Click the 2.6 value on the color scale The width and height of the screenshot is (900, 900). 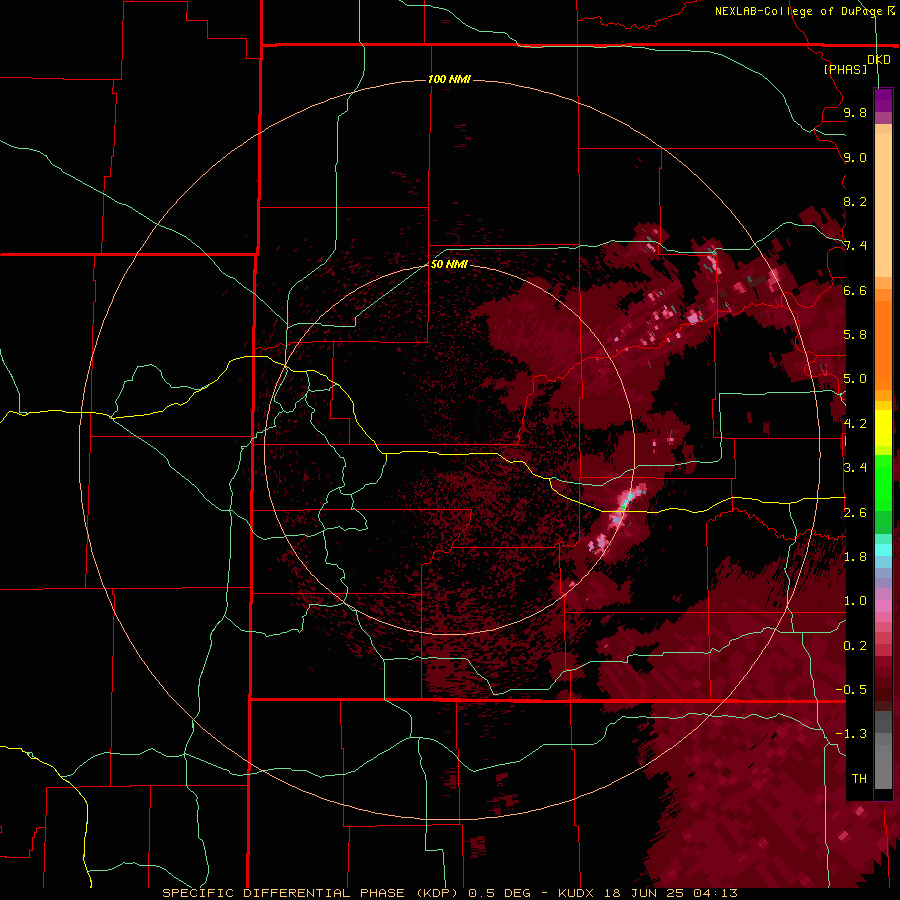[x=855, y=513]
